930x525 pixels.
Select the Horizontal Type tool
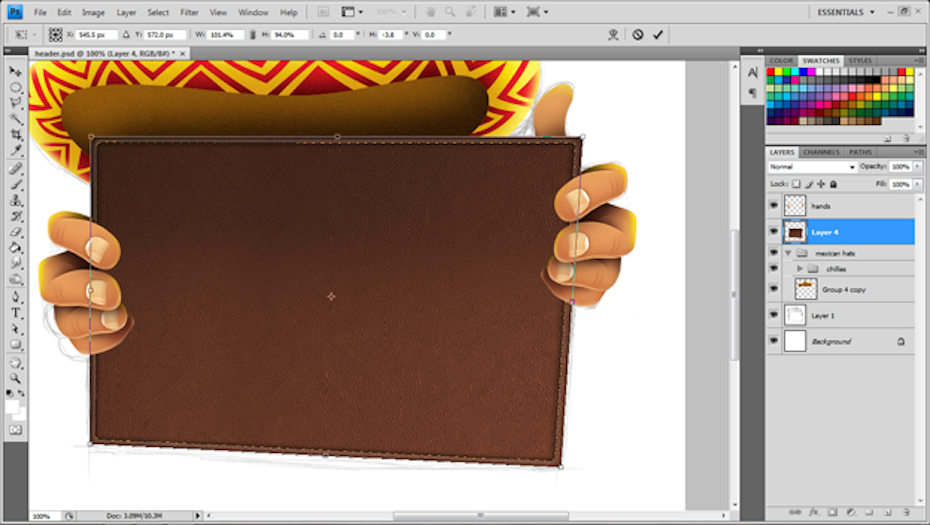pyautogui.click(x=16, y=313)
